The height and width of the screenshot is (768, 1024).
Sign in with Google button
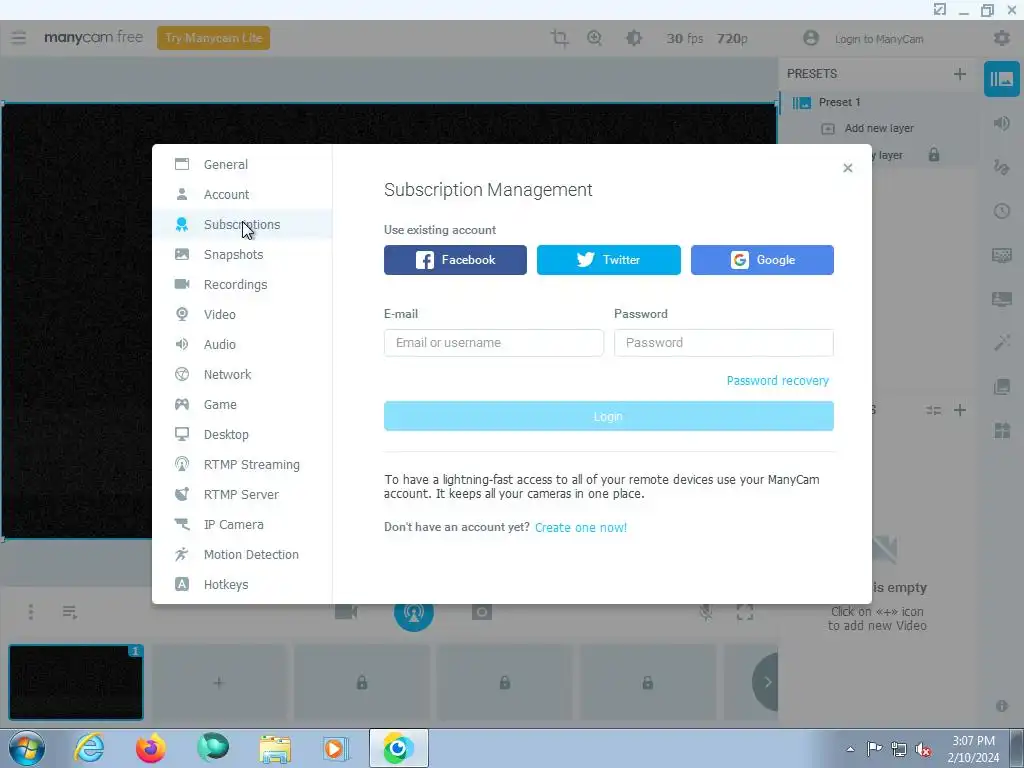[762, 260]
